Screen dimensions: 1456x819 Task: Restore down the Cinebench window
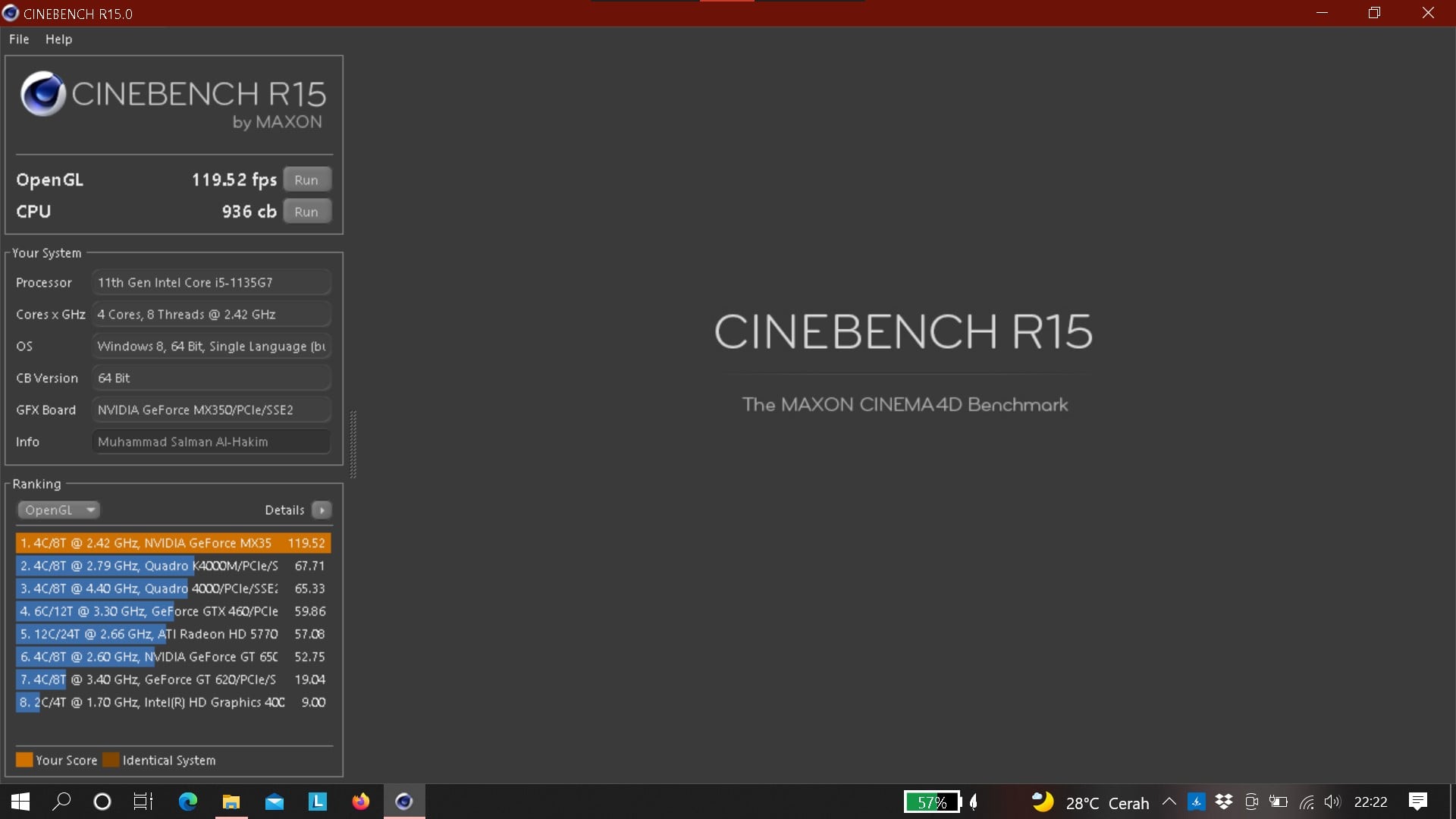[x=1374, y=13]
